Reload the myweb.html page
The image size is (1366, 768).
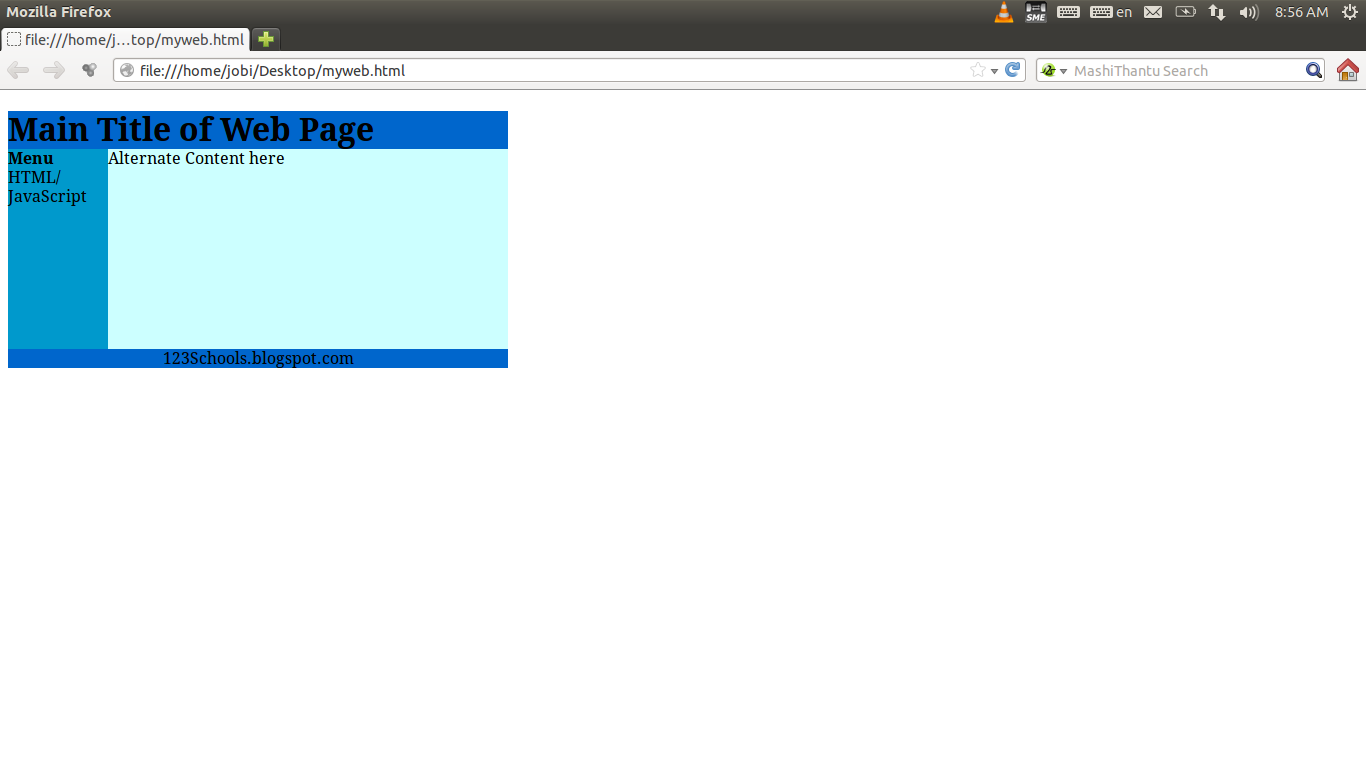1011,70
